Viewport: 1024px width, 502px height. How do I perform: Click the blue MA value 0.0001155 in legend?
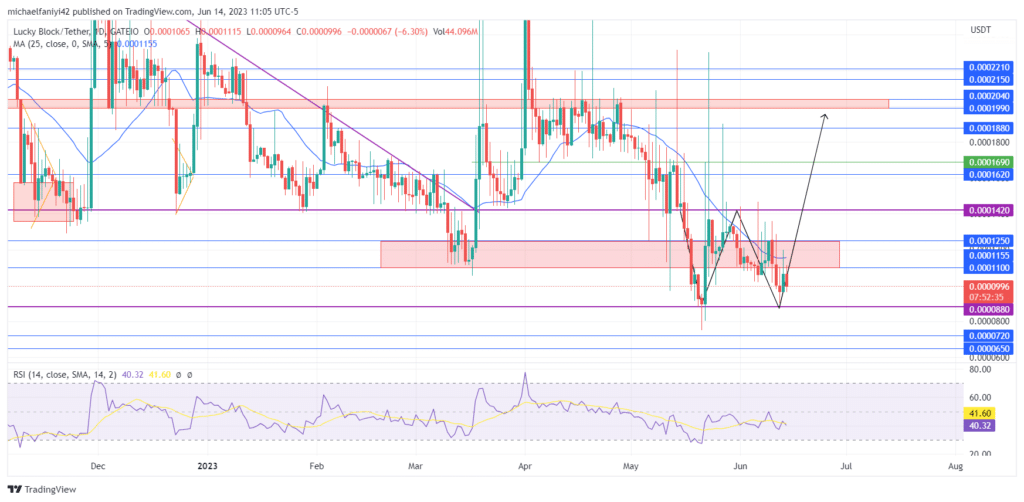(138, 42)
